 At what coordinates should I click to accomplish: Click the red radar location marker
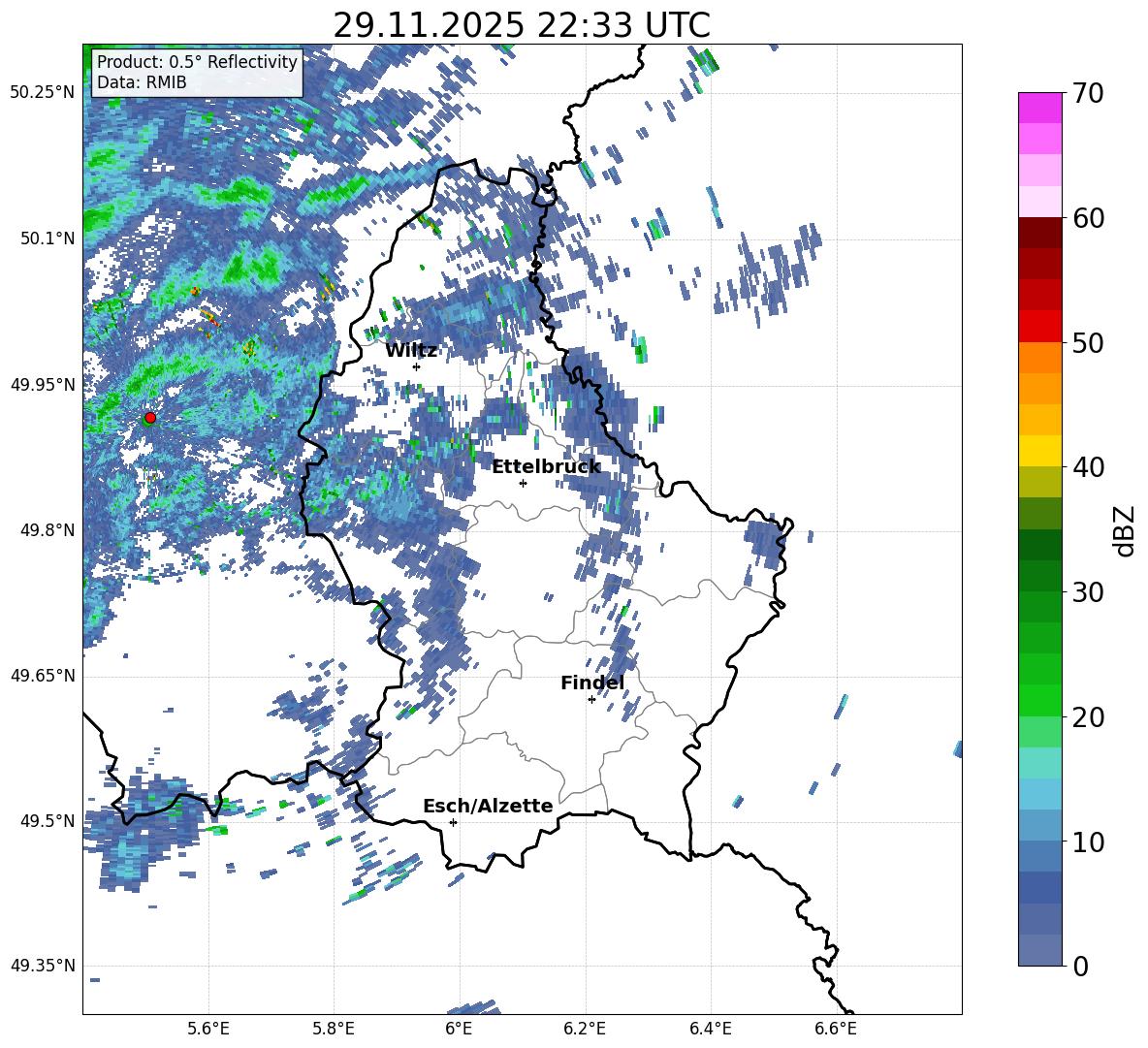point(150,417)
